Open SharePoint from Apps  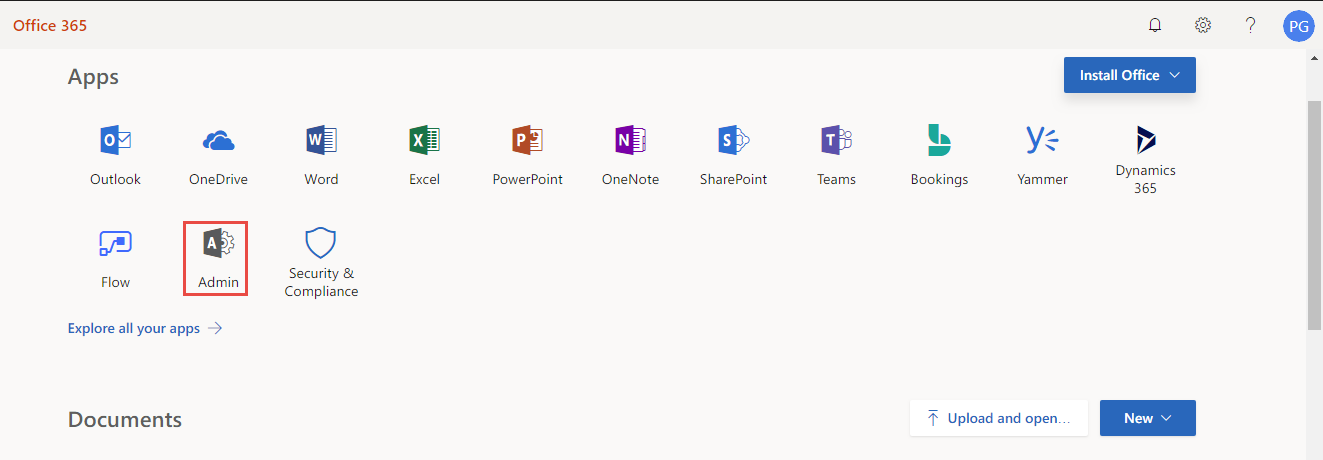pyautogui.click(x=733, y=156)
